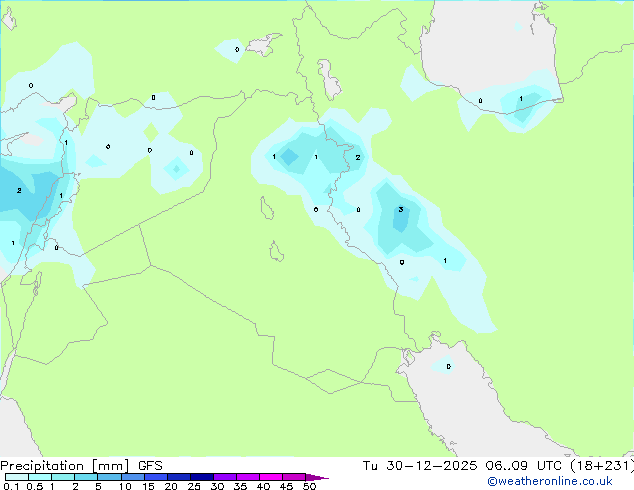Click the 0.1–0.5 mm lightest legend swatch
Screen dimensions: 634x490
pos(17,477)
